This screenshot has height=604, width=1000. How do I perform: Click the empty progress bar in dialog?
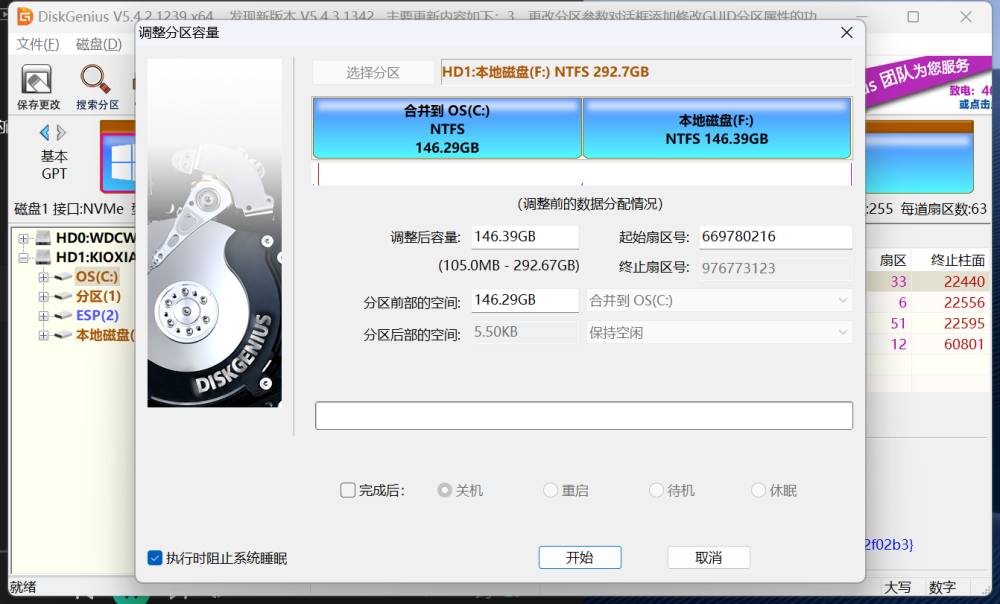tap(584, 416)
